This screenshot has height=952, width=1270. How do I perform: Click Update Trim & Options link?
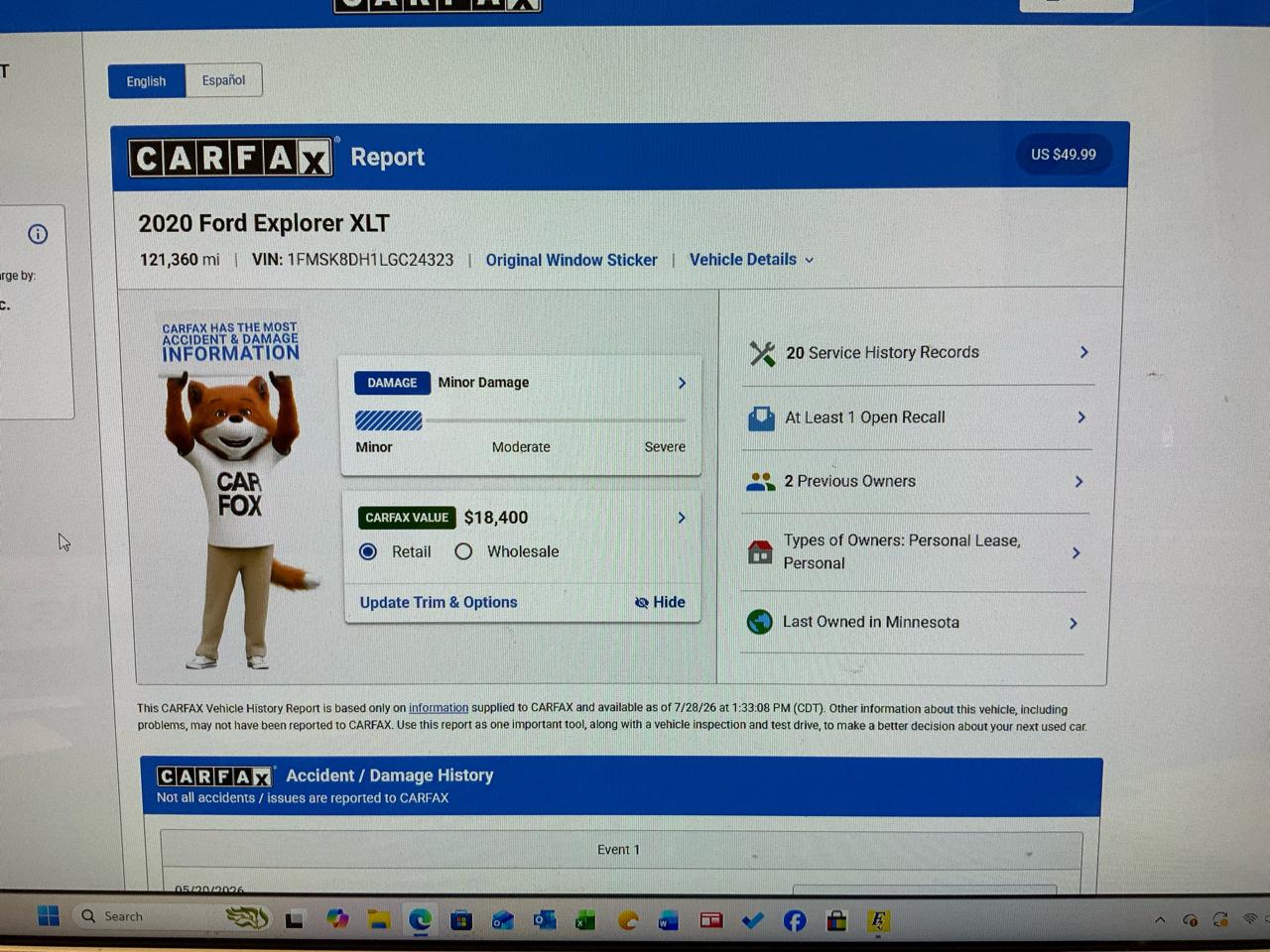pyautogui.click(x=439, y=602)
